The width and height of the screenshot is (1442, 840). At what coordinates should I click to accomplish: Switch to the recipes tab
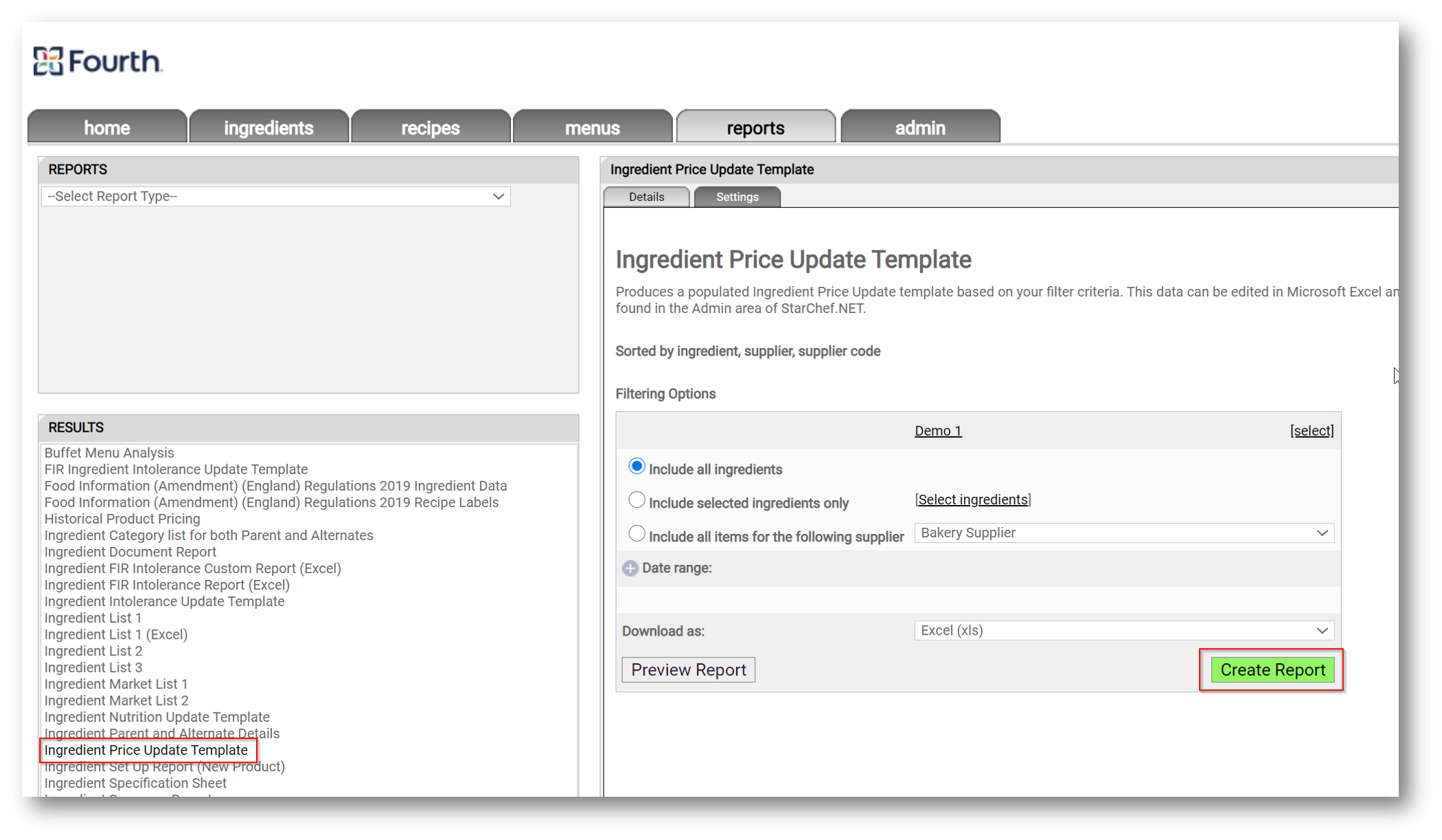point(431,127)
